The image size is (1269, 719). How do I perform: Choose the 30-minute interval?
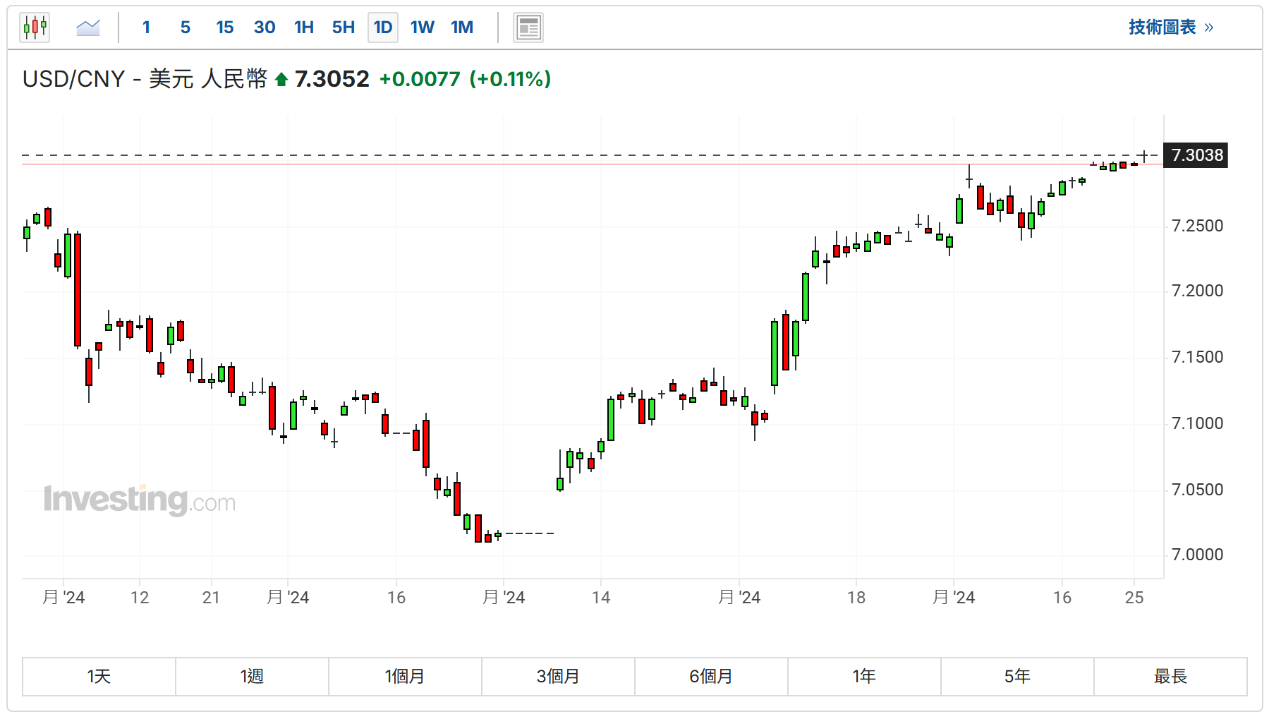click(264, 27)
